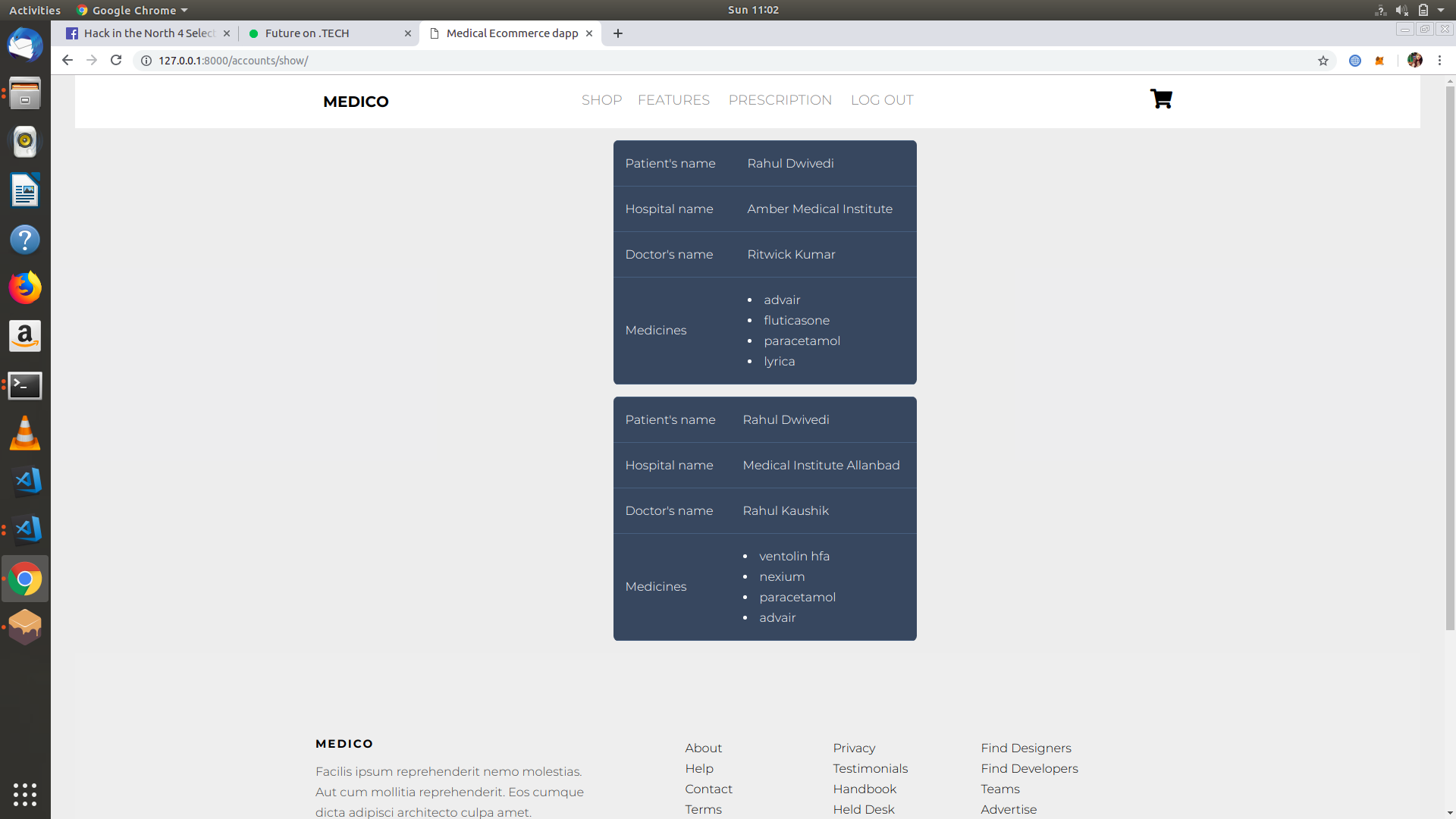This screenshot has height=819, width=1456.
Task: Open the shopping cart icon
Action: (1160, 99)
